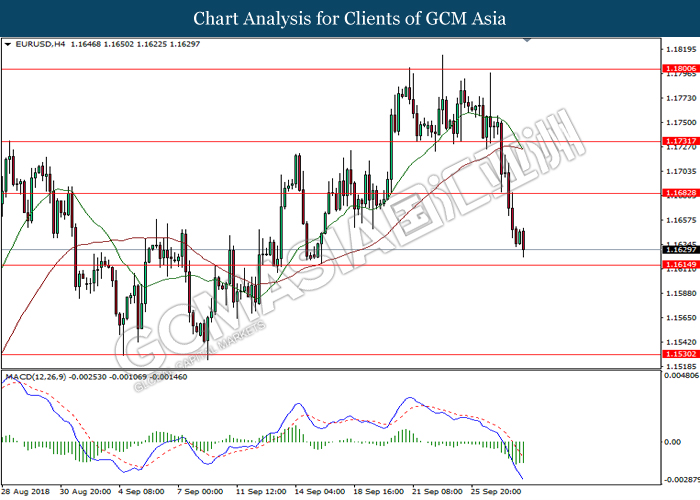Click the 1.15185 price scale value
The image size is (700, 500).
pyautogui.click(x=681, y=366)
